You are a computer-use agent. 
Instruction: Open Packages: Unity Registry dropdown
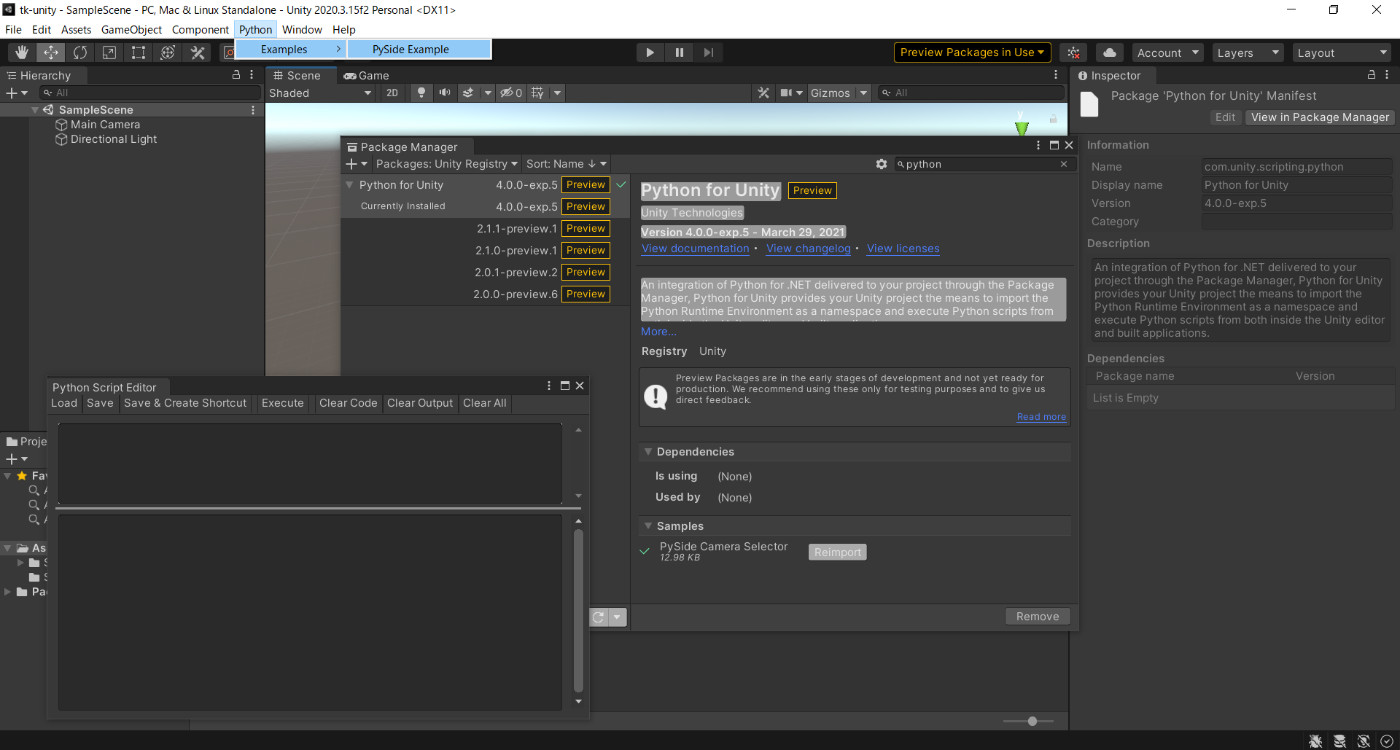pos(447,164)
